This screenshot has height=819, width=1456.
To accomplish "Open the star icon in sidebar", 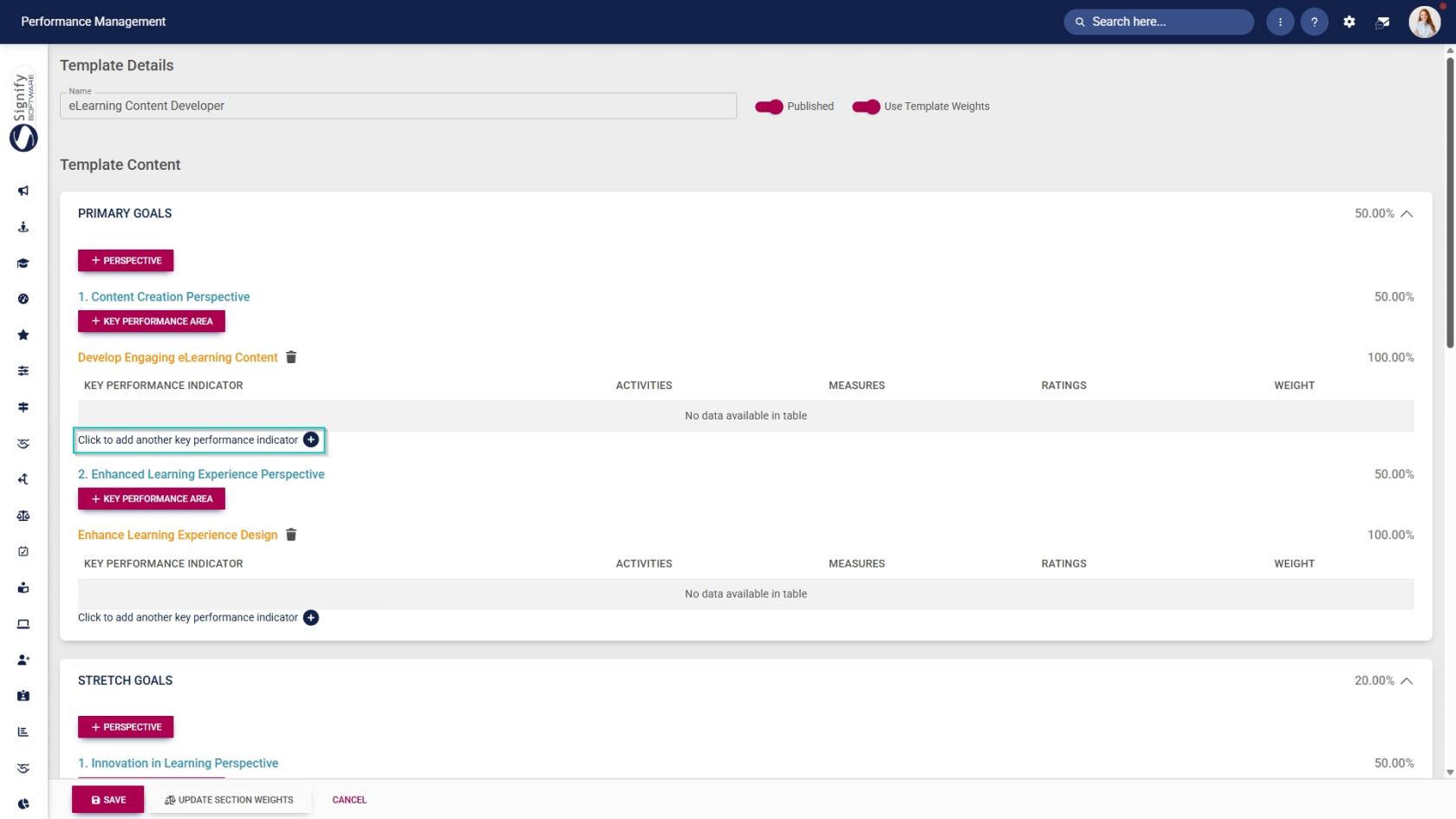I will (23, 335).
